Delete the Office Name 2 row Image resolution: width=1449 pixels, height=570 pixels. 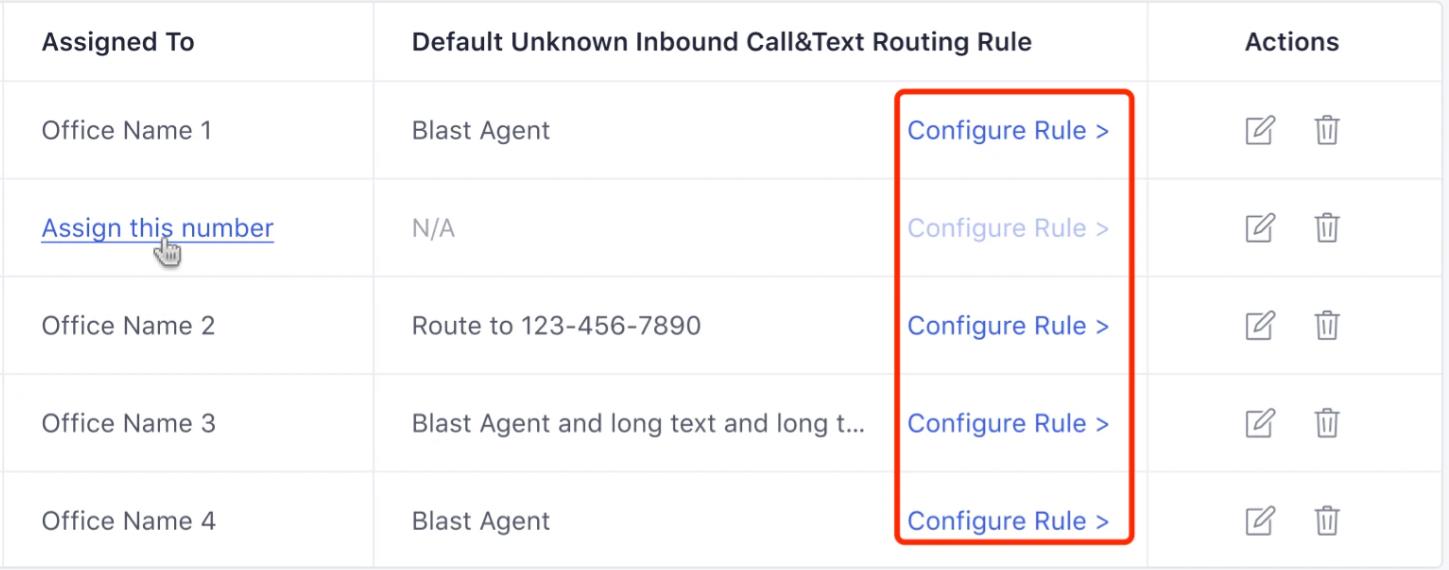(1326, 326)
